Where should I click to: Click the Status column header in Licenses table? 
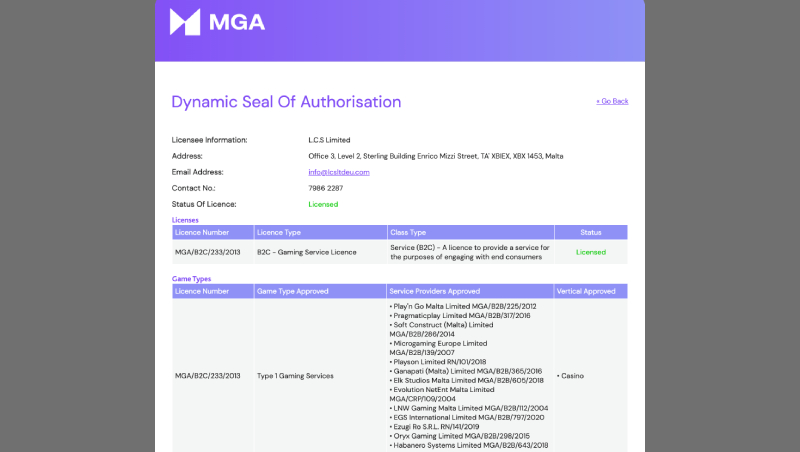click(591, 232)
